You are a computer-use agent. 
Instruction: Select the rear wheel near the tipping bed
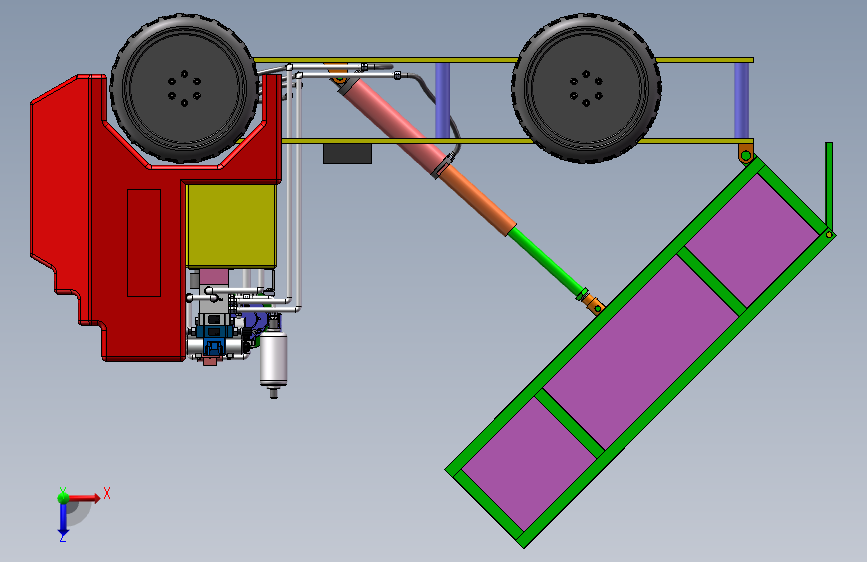(586, 89)
